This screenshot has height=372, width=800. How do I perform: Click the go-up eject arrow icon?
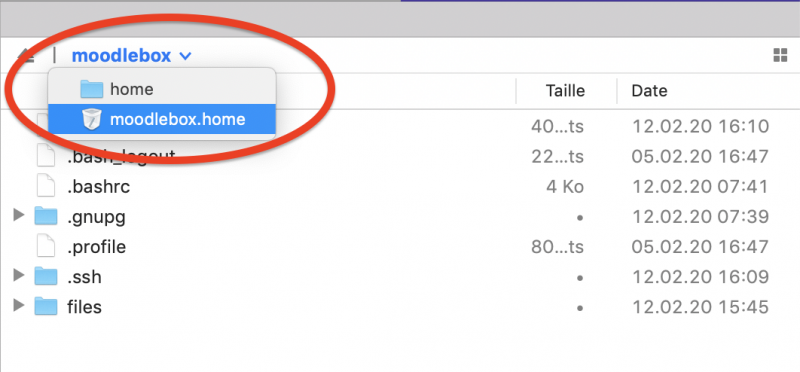tap(26, 55)
